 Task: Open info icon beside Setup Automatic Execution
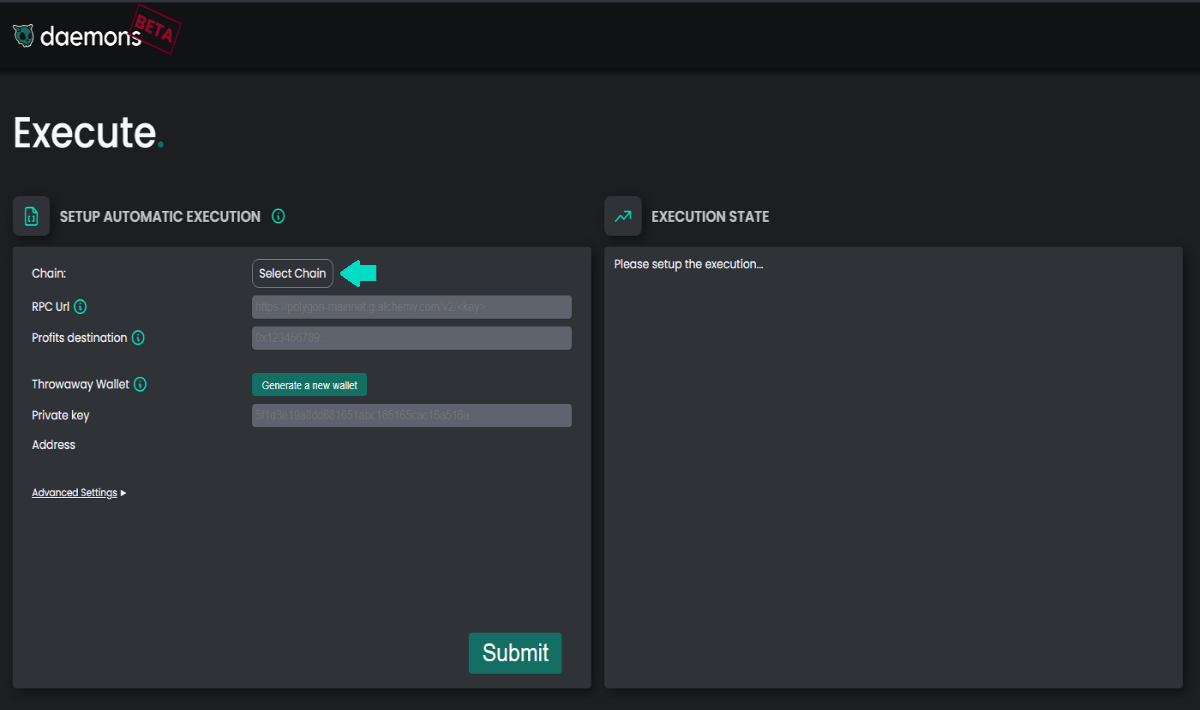coord(279,216)
